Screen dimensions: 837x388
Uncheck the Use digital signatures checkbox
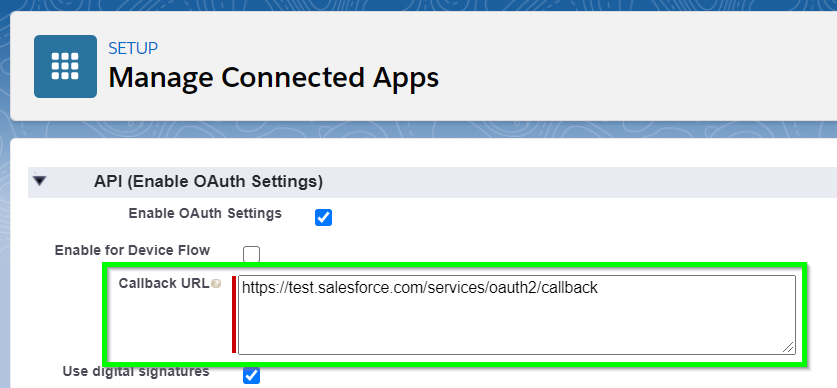click(x=251, y=375)
